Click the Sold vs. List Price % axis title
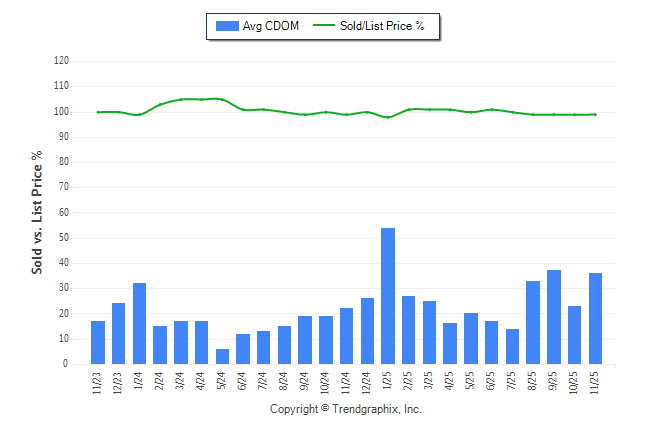This screenshot has width=646, height=434. [x=37, y=212]
